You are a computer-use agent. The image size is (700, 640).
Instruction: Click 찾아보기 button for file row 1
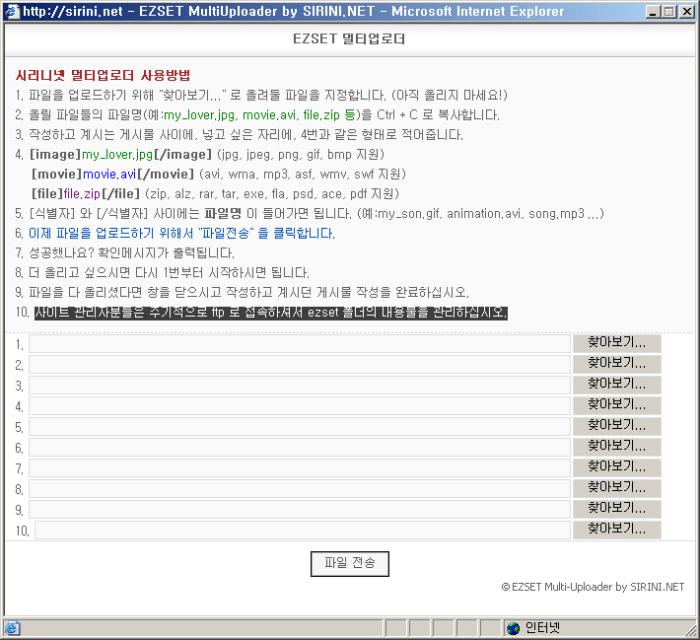616,343
